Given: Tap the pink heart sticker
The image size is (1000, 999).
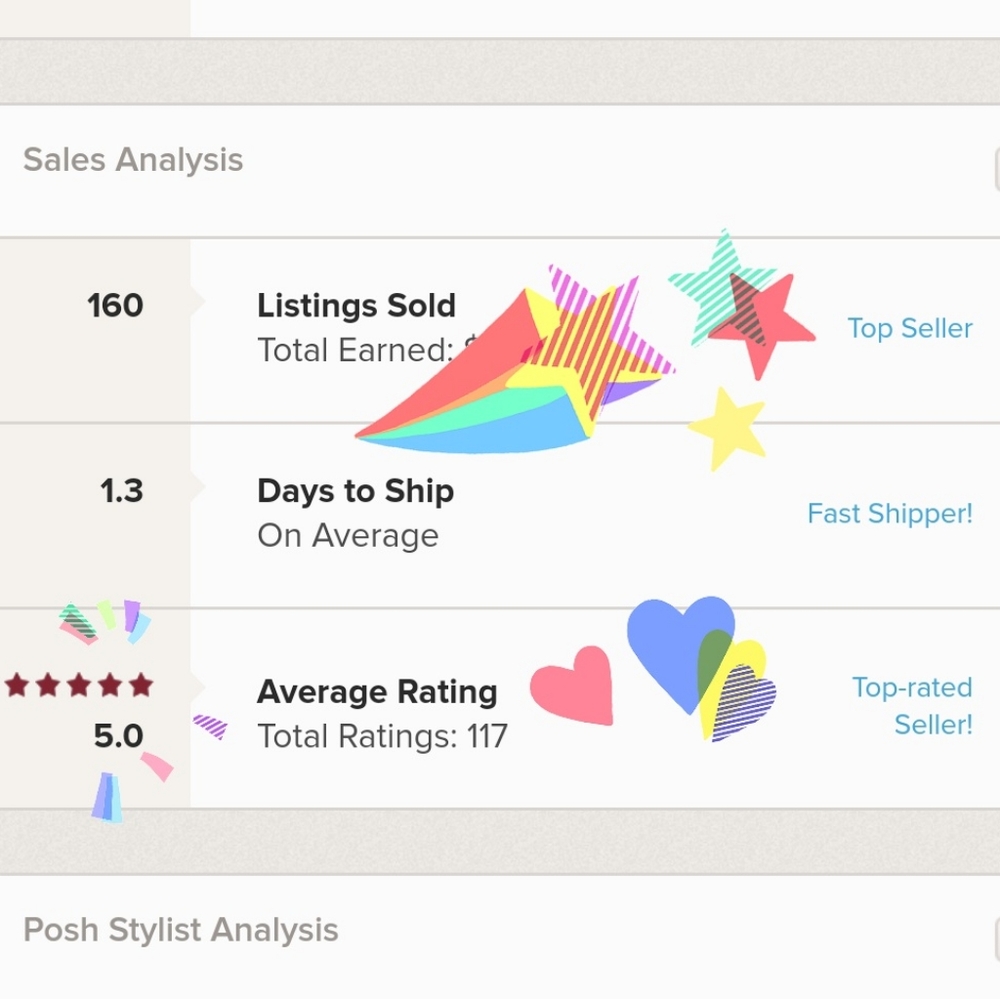Looking at the screenshot, I should click(x=574, y=687).
